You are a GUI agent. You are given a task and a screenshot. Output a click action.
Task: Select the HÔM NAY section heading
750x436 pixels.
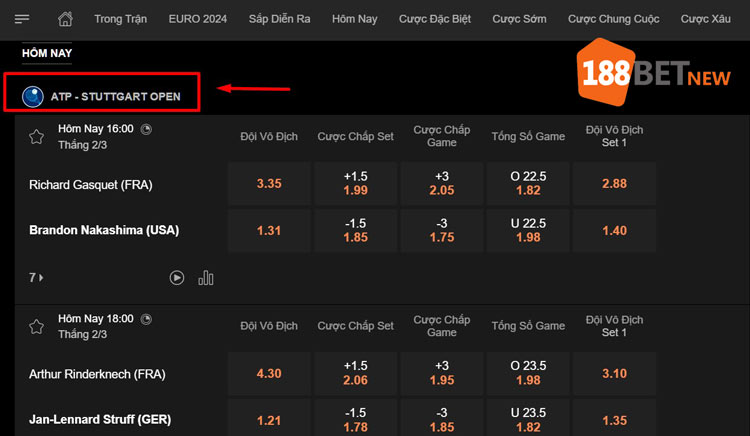pyautogui.click(x=47, y=53)
